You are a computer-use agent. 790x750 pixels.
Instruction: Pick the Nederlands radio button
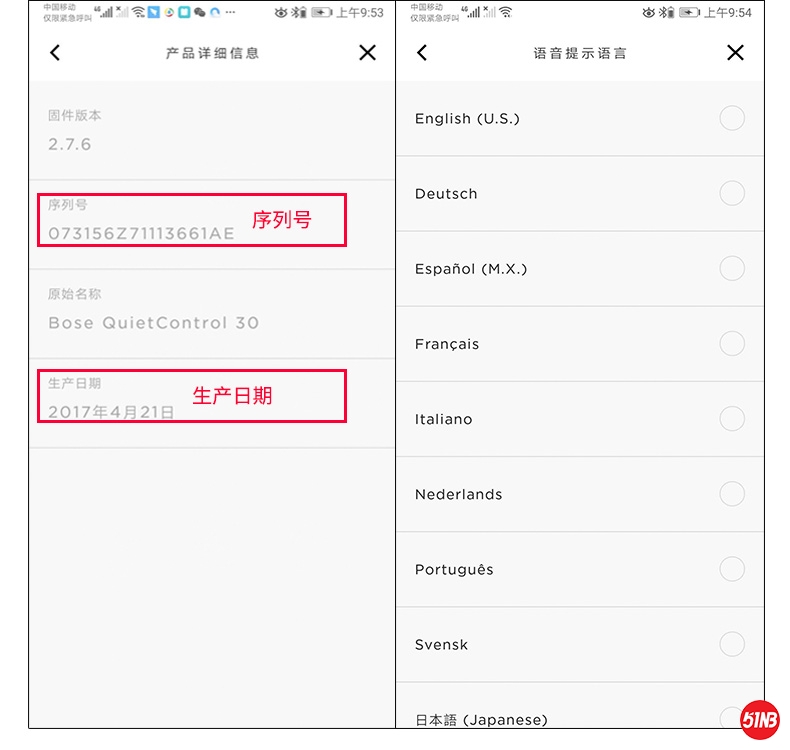point(732,494)
